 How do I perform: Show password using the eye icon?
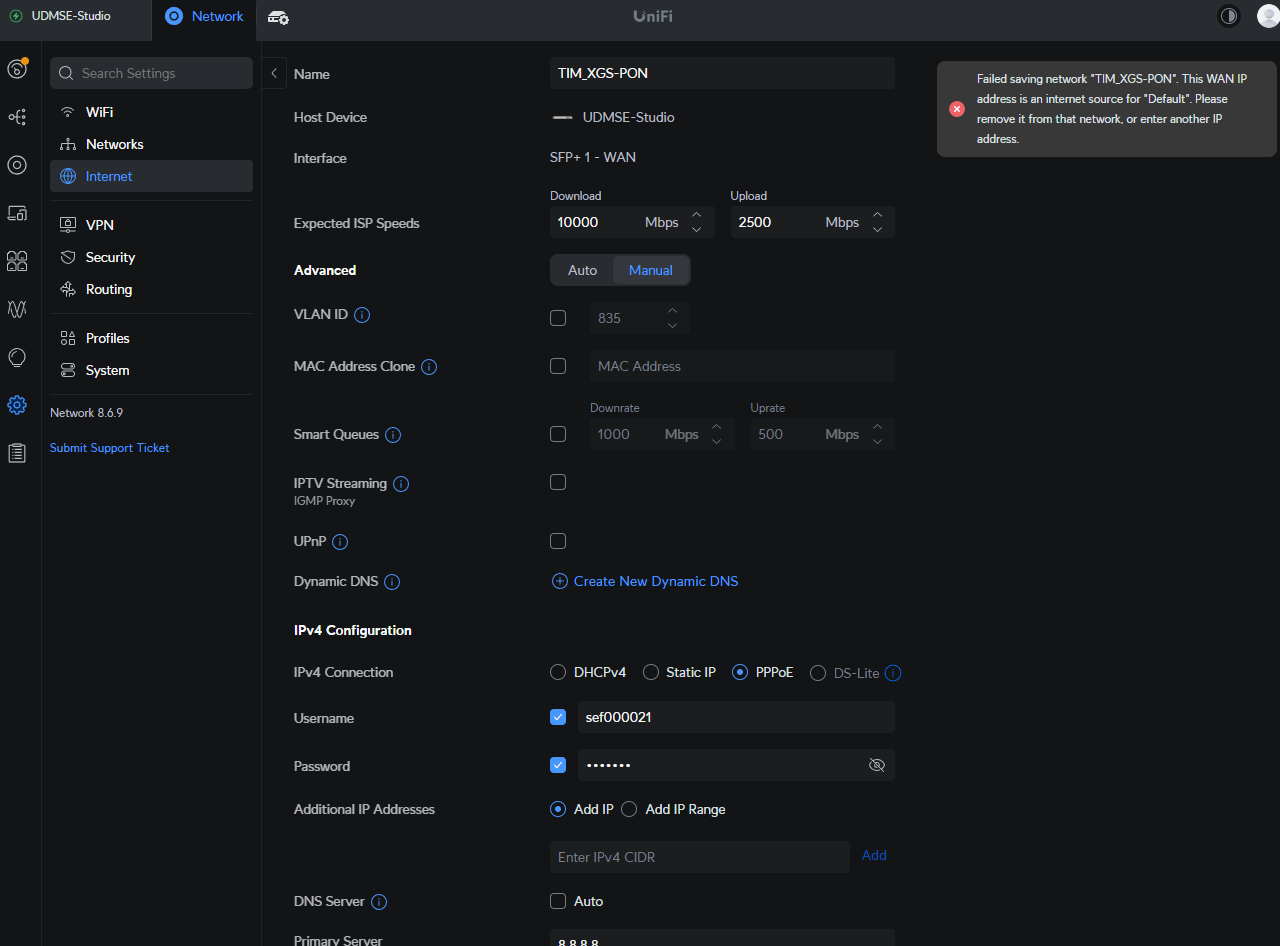(877, 766)
